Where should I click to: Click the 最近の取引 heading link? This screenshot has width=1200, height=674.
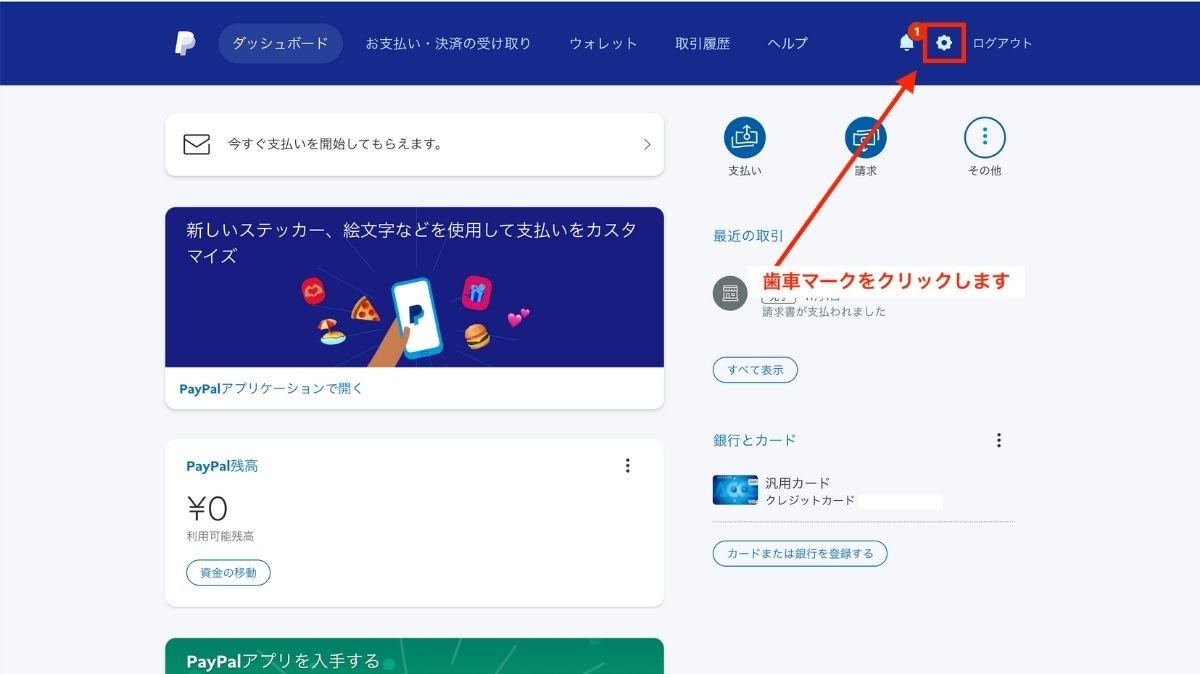pos(749,236)
